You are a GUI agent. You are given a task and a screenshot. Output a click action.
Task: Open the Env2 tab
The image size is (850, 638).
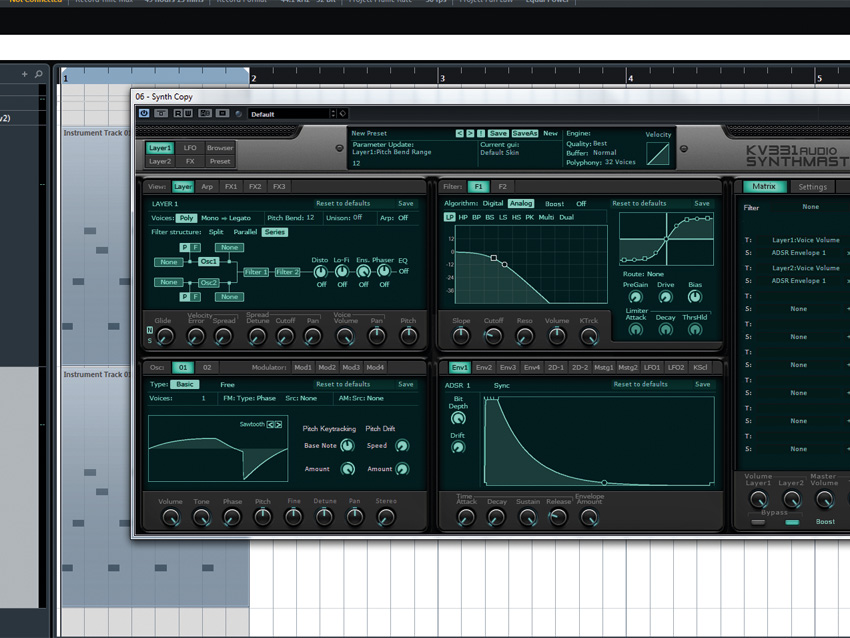pos(484,368)
